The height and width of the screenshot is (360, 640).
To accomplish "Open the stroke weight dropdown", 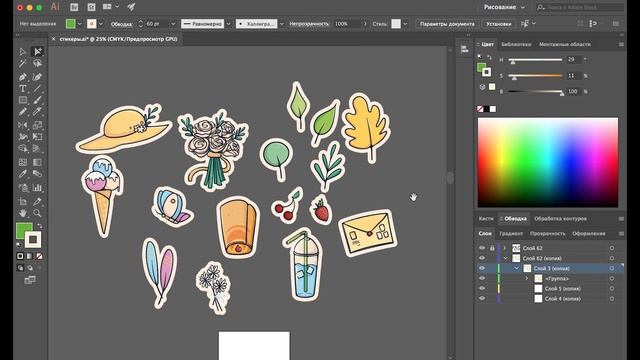I will point(173,24).
